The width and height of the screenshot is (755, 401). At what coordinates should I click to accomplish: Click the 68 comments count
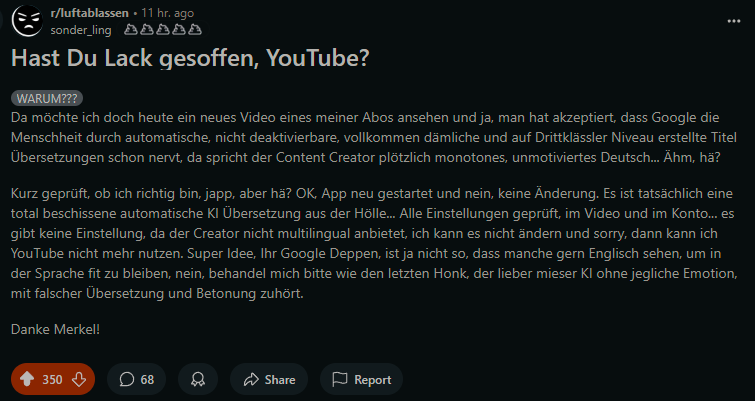coord(147,380)
